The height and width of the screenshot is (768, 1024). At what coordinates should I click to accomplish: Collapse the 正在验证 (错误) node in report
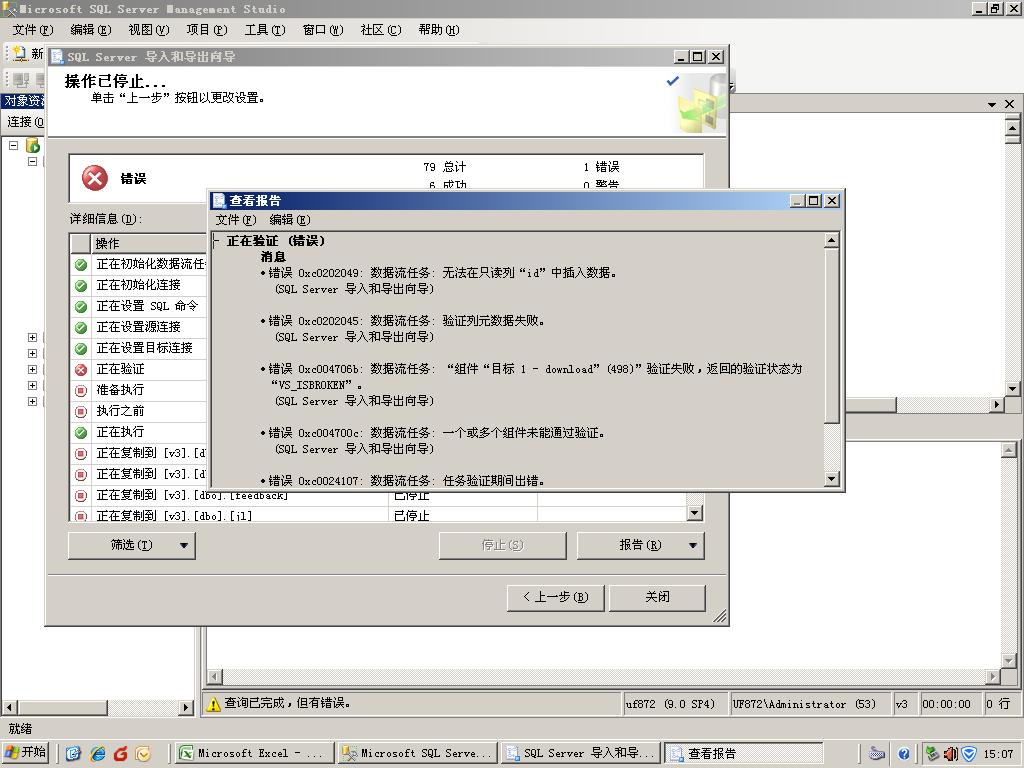pyautogui.click(x=216, y=241)
